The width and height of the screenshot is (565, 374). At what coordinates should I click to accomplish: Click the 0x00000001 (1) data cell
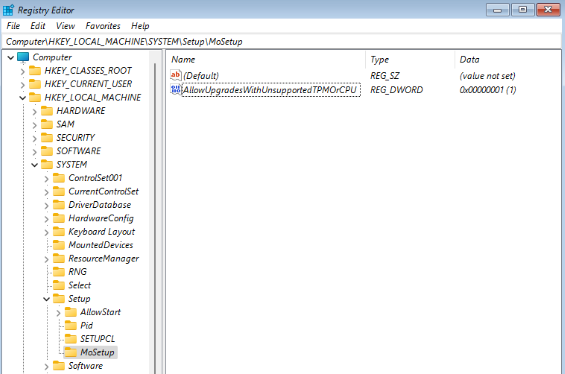pos(488,90)
